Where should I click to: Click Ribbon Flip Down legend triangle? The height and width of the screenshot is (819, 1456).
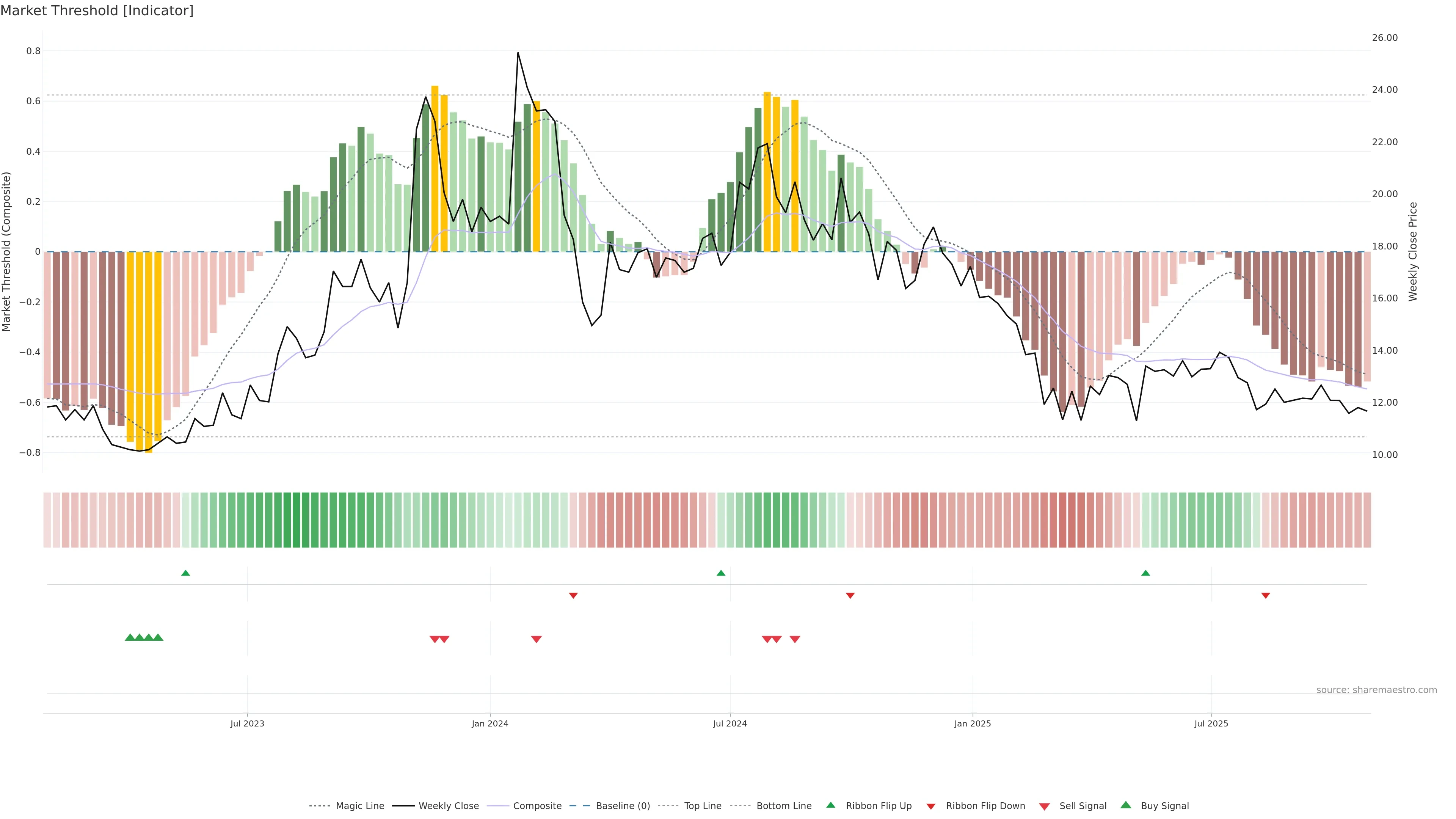click(931, 806)
